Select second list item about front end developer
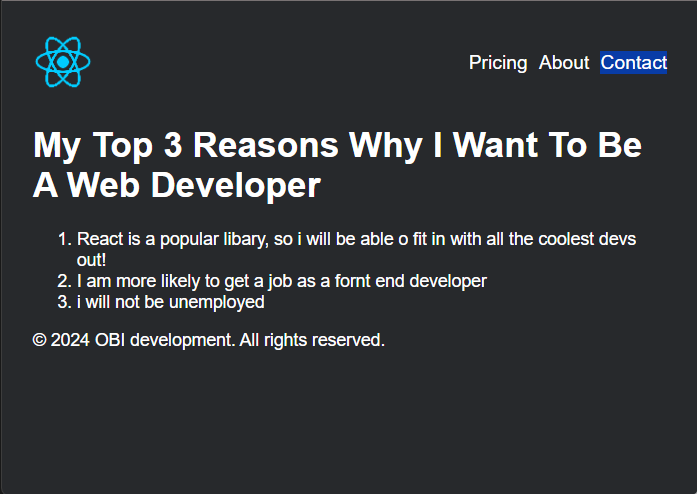This screenshot has height=494, width=697. pos(282,281)
